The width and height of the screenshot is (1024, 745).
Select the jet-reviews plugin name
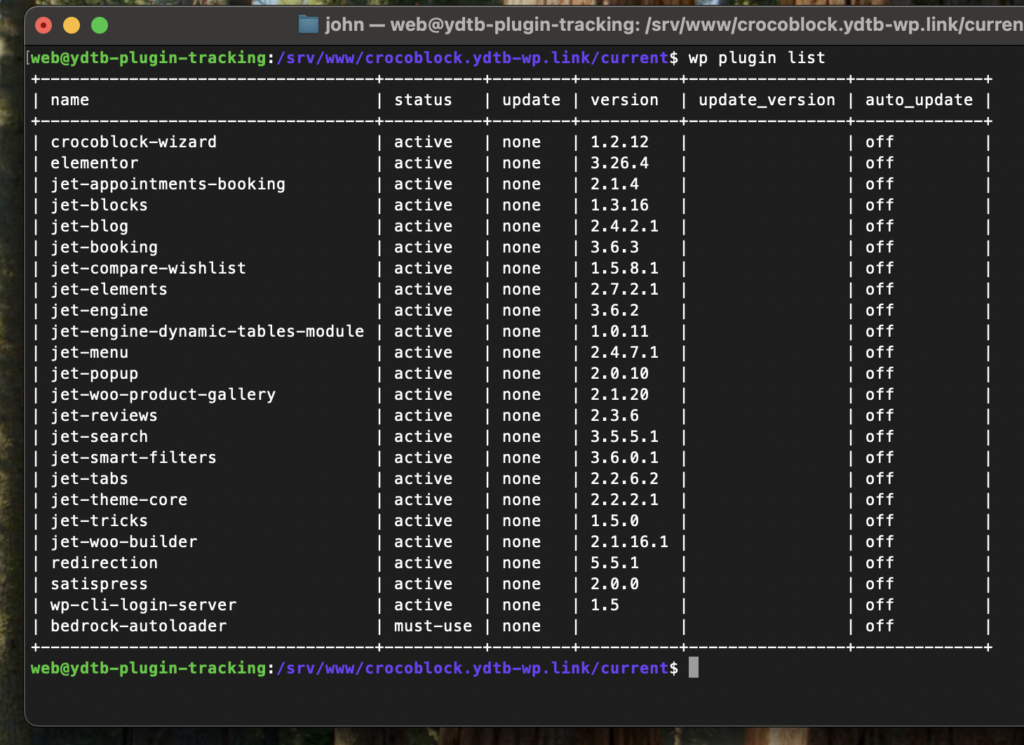tap(104, 415)
